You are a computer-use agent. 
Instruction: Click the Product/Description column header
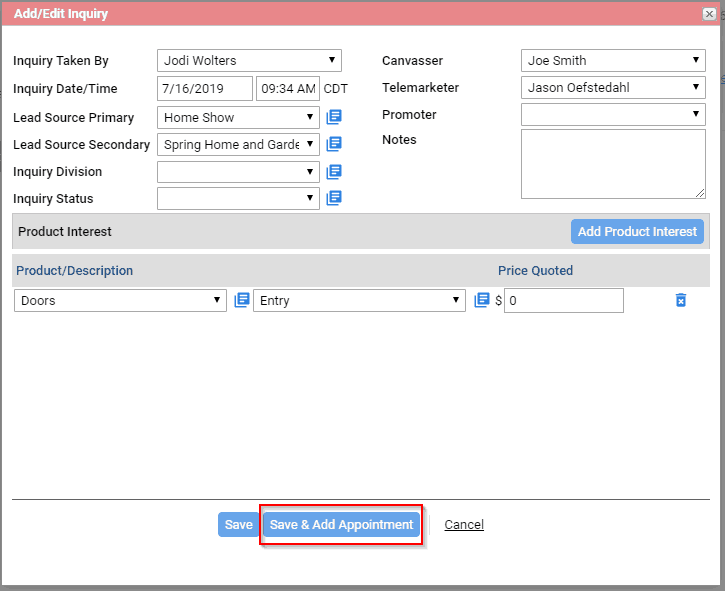point(74,271)
